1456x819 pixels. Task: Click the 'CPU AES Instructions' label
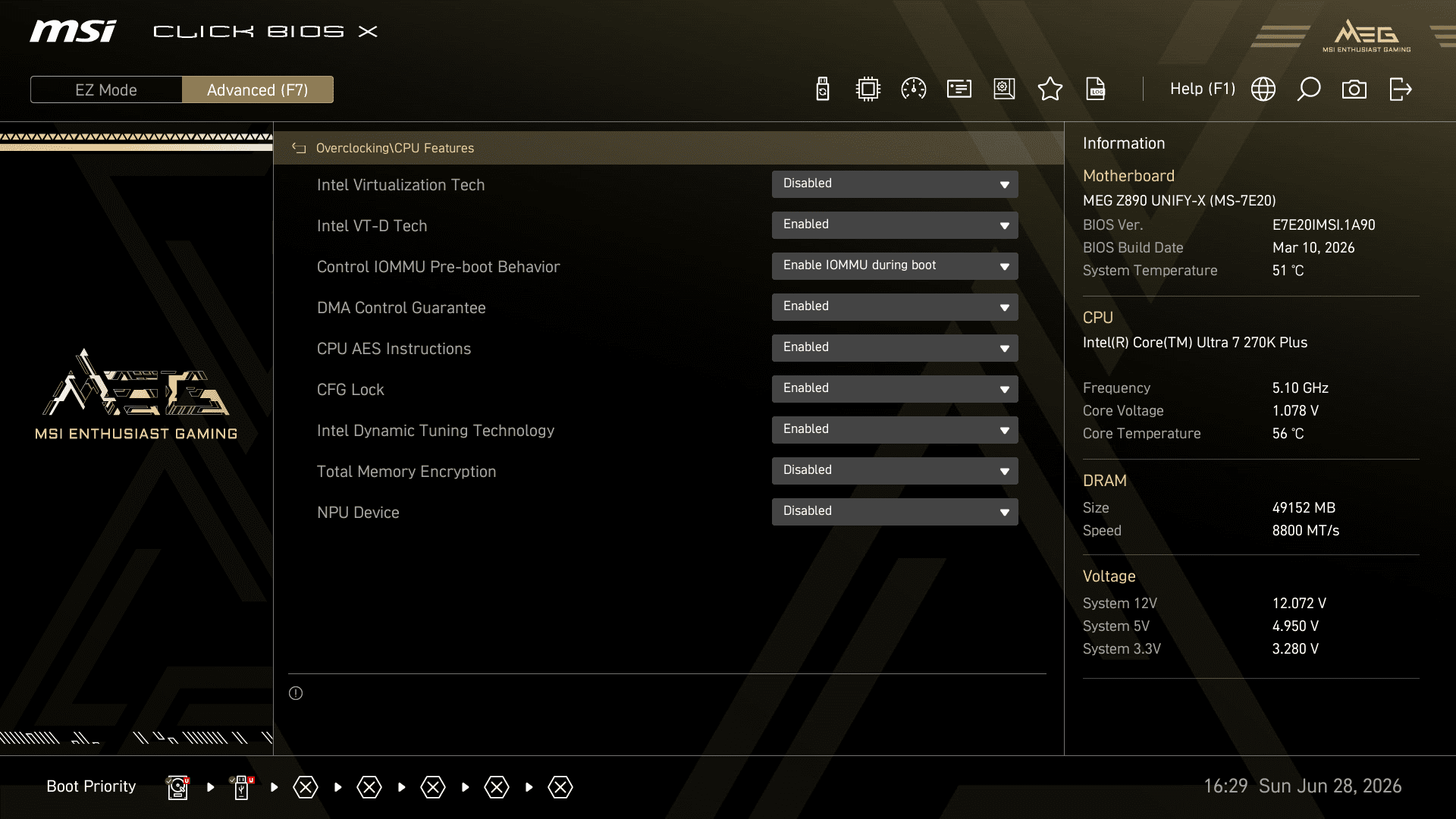pyautogui.click(x=394, y=349)
